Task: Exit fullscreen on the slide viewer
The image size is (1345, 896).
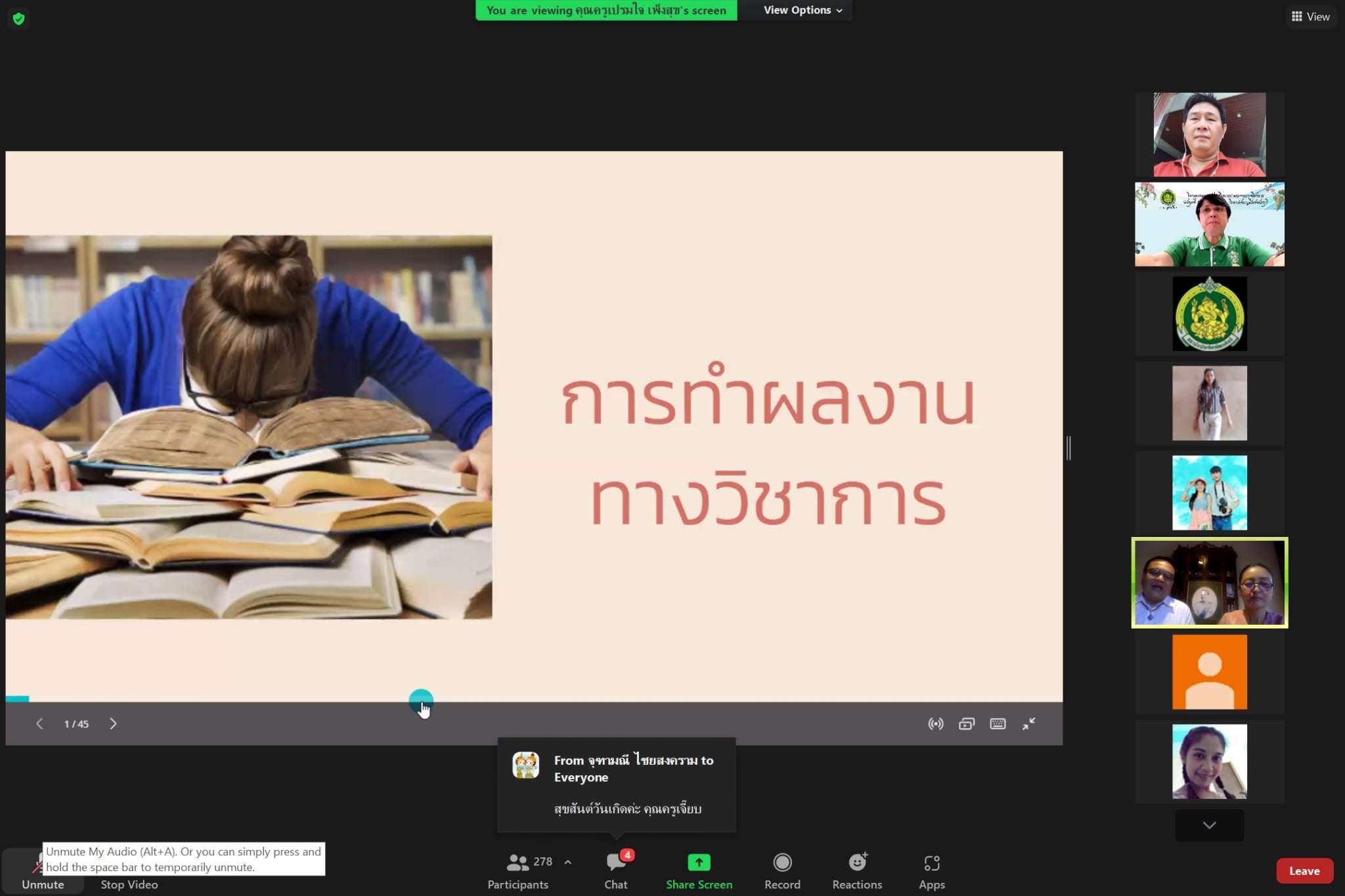Action: pyautogui.click(x=1028, y=723)
